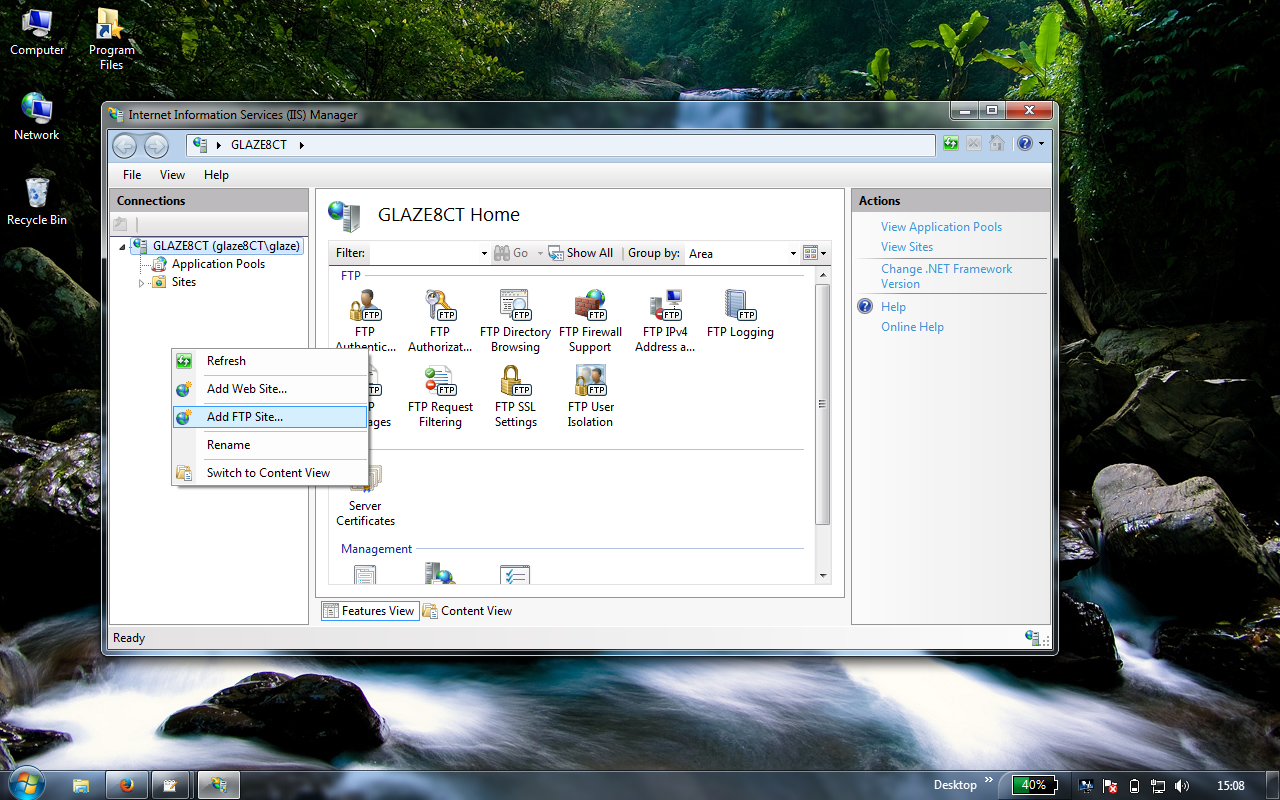Open Server Certificates feature
This screenshot has height=800, width=1280.
(x=365, y=496)
